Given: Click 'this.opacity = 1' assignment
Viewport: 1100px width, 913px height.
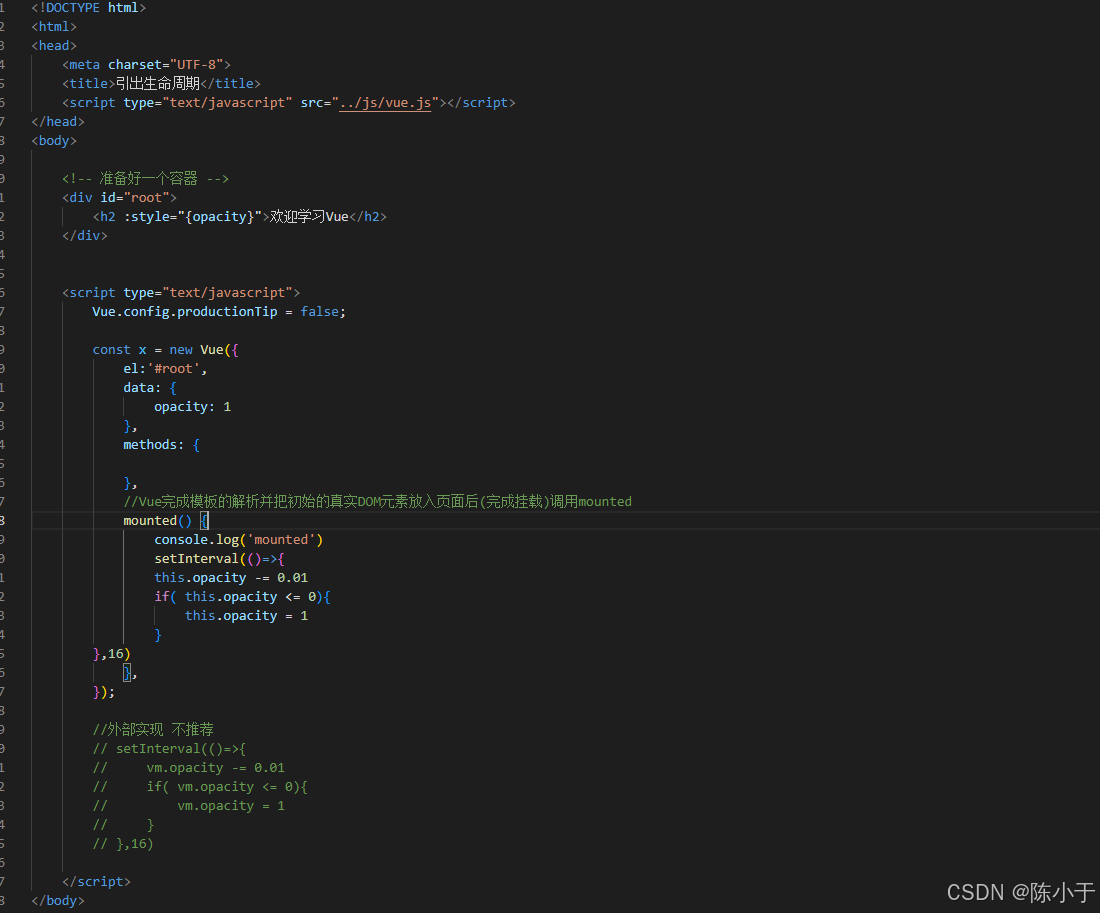Looking at the screenshot, I should [x=246, y=615].
